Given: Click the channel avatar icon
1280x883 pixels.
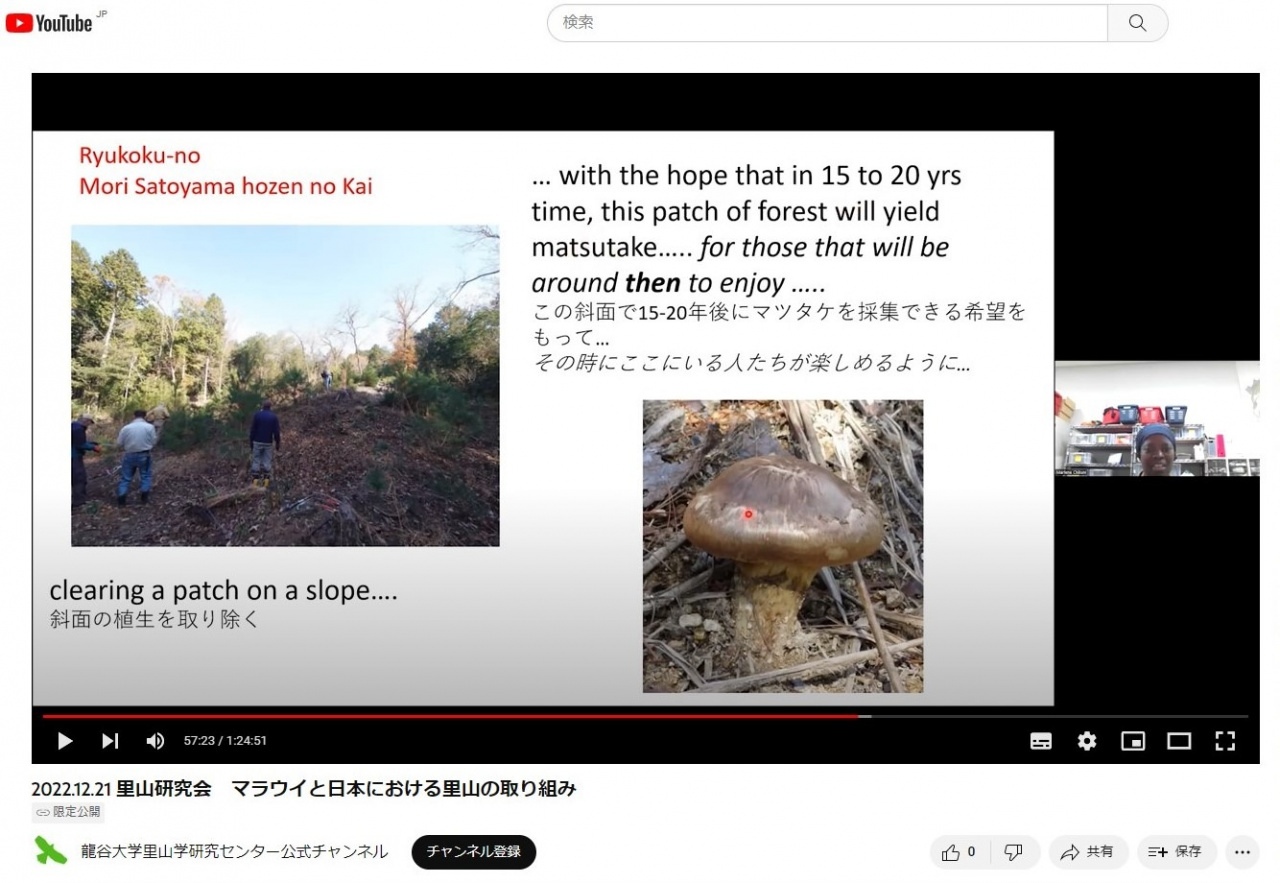Looking at the screenshot, I should click(x=51, y=851).
